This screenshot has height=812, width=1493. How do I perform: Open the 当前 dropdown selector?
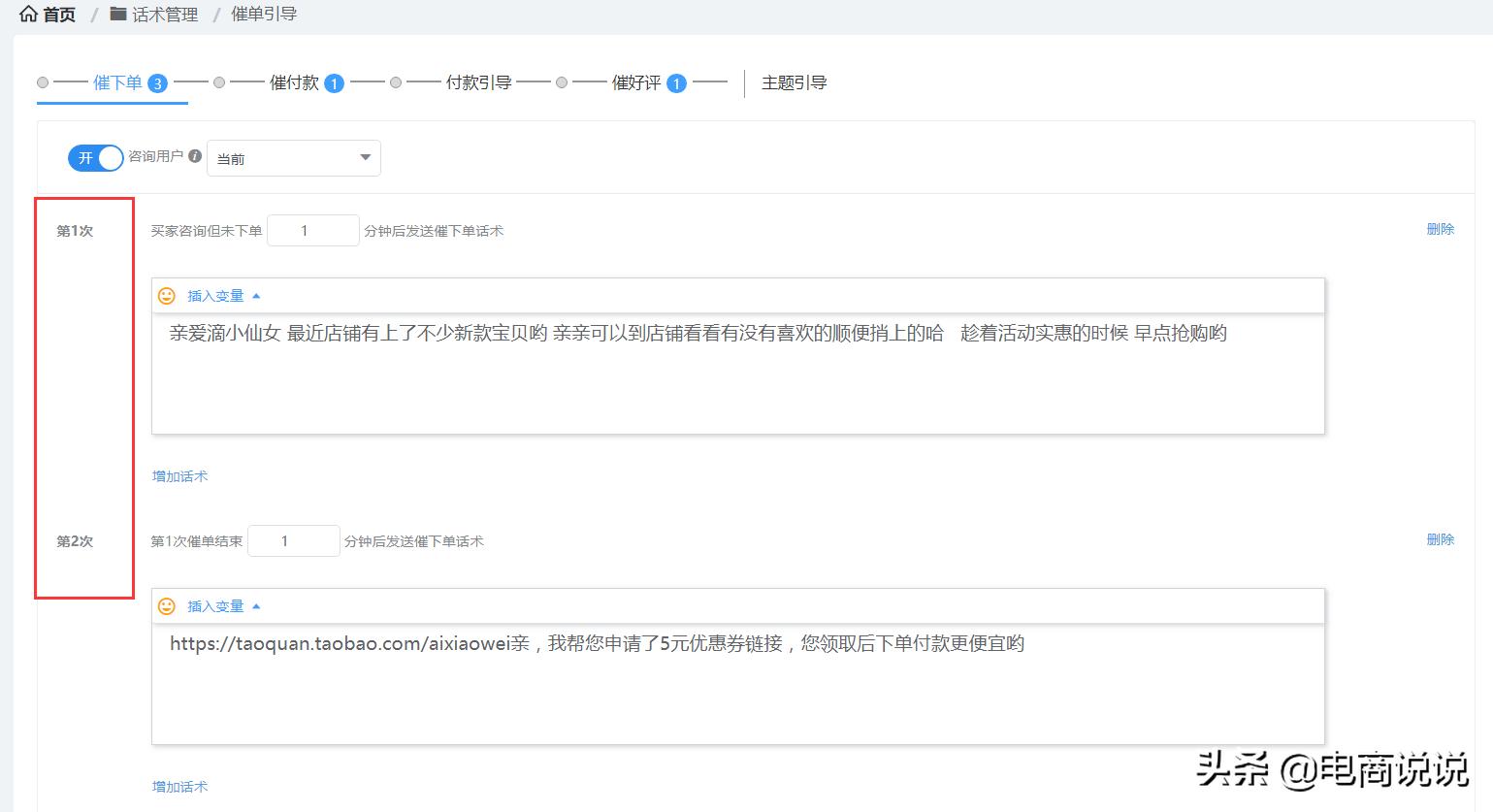coord(293,158)
